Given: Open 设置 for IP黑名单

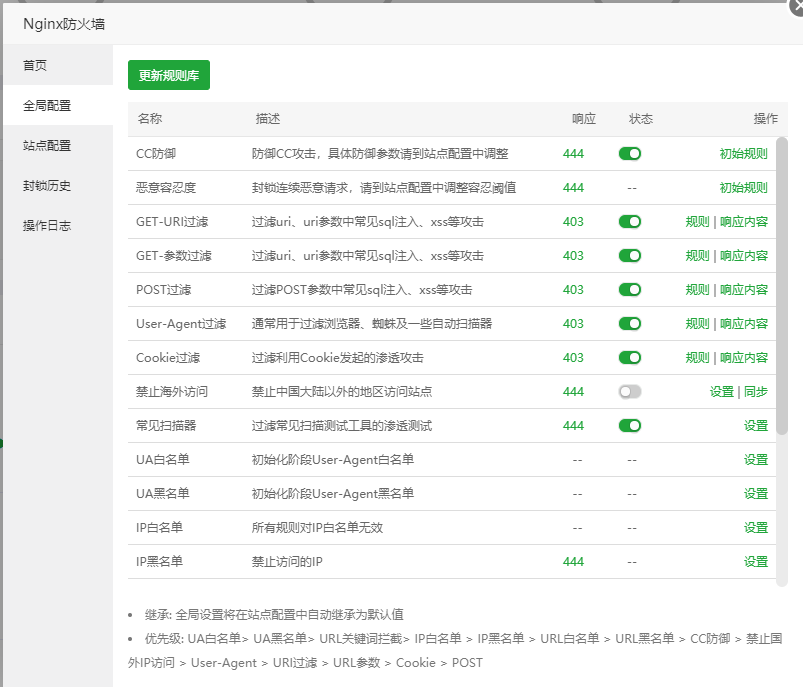Looking at the screenshot, I should (x=756, y=561).
